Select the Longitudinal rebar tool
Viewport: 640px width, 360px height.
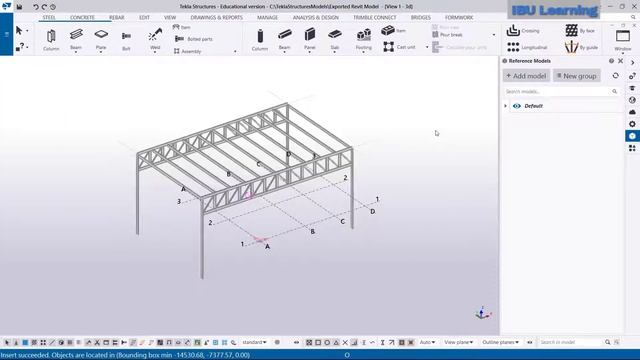pos(527,47)
